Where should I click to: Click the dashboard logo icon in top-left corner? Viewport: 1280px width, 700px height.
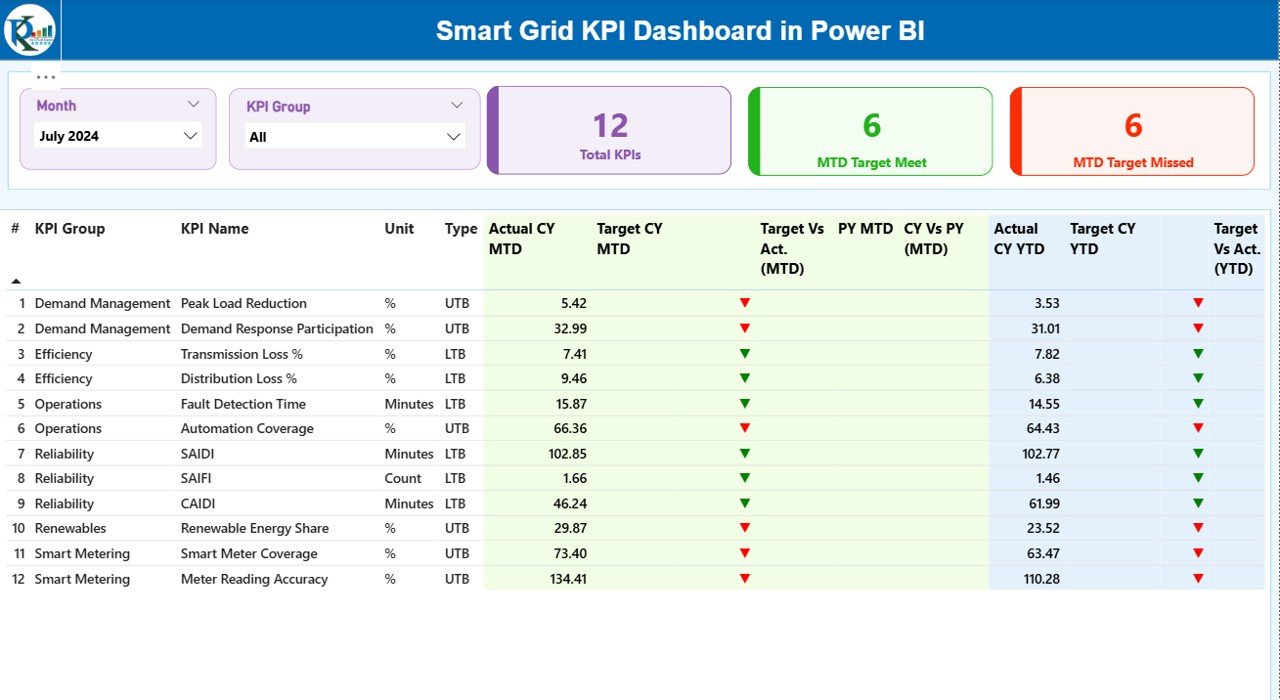(30, 30)
